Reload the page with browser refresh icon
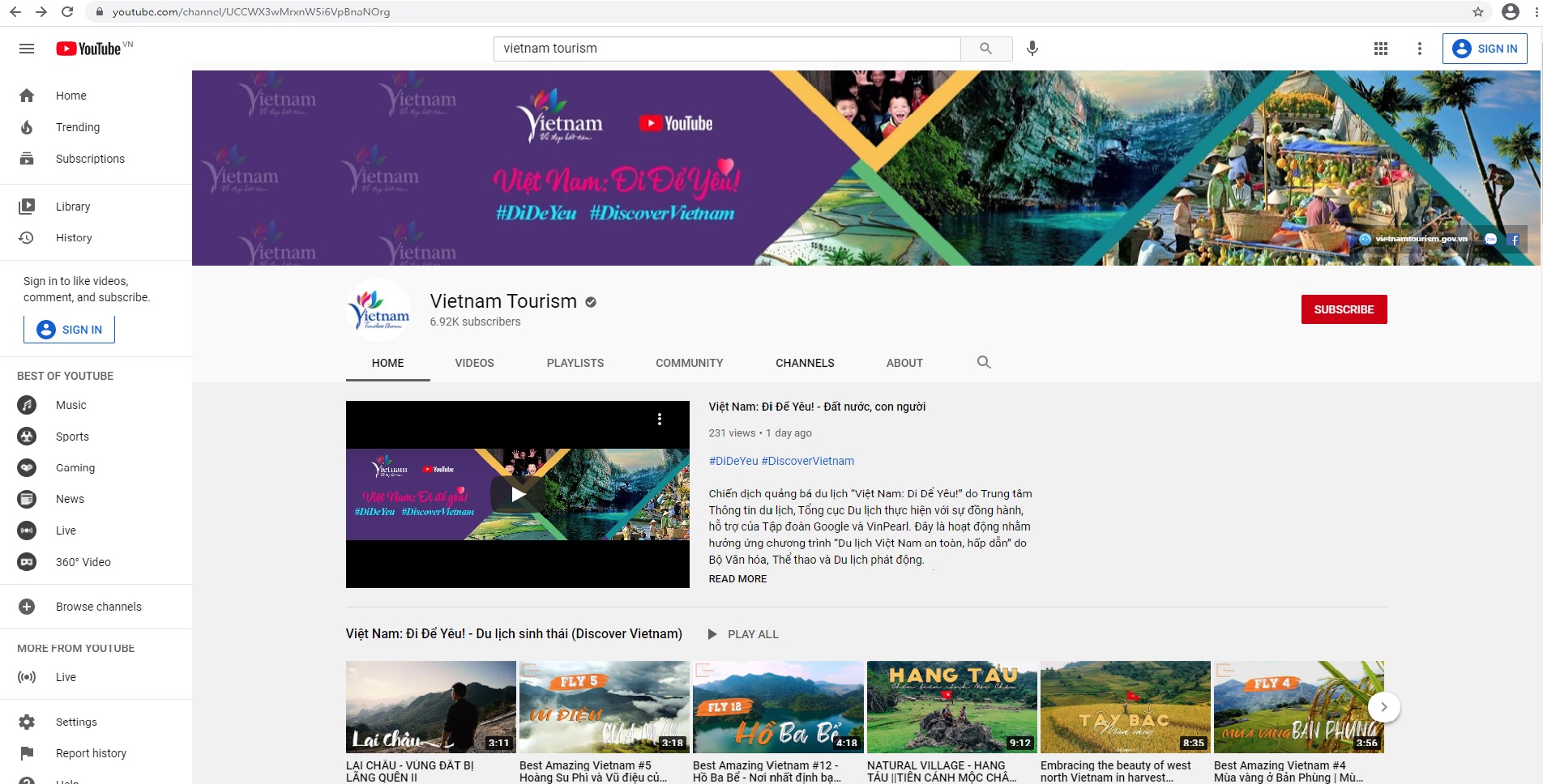The height and width of the screenshot is (784, 1543). [67, 12]
